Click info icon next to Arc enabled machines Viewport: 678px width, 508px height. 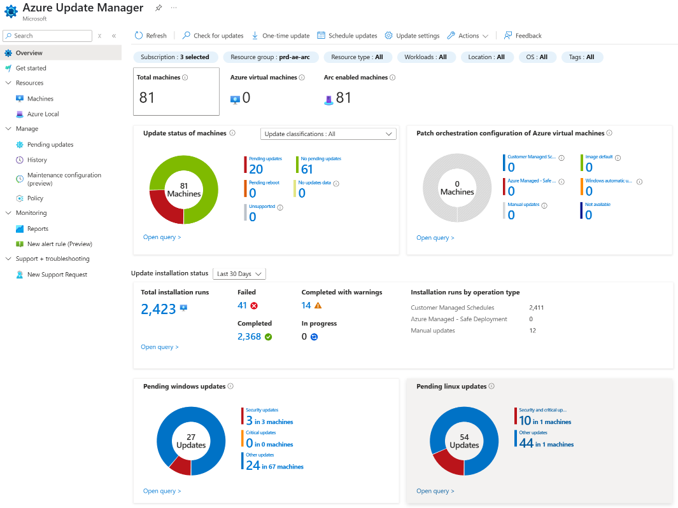coord(393,77)
